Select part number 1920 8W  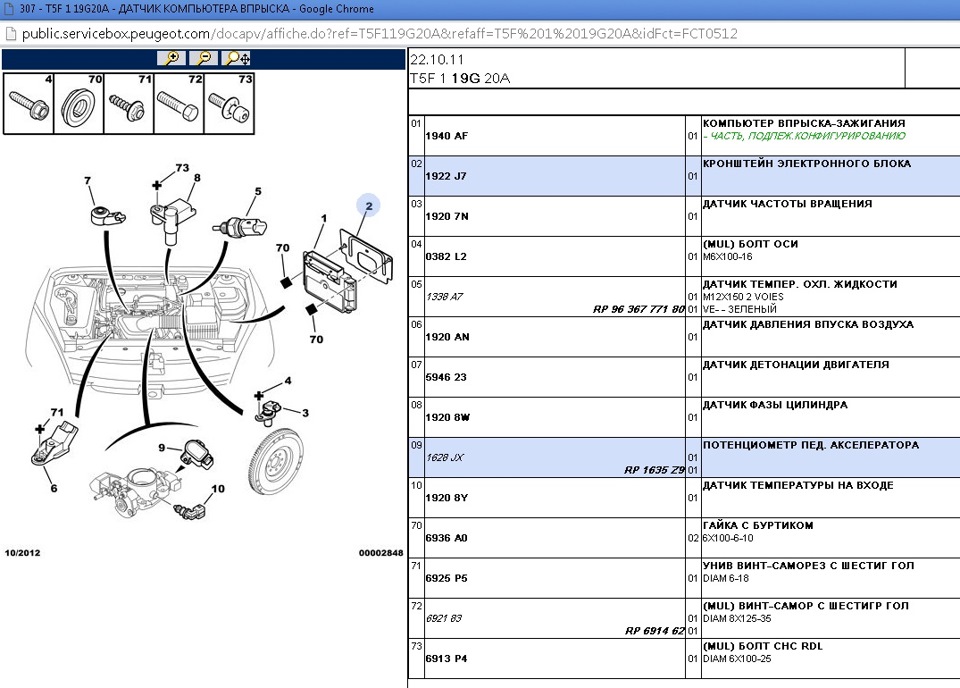pos(448,417)
